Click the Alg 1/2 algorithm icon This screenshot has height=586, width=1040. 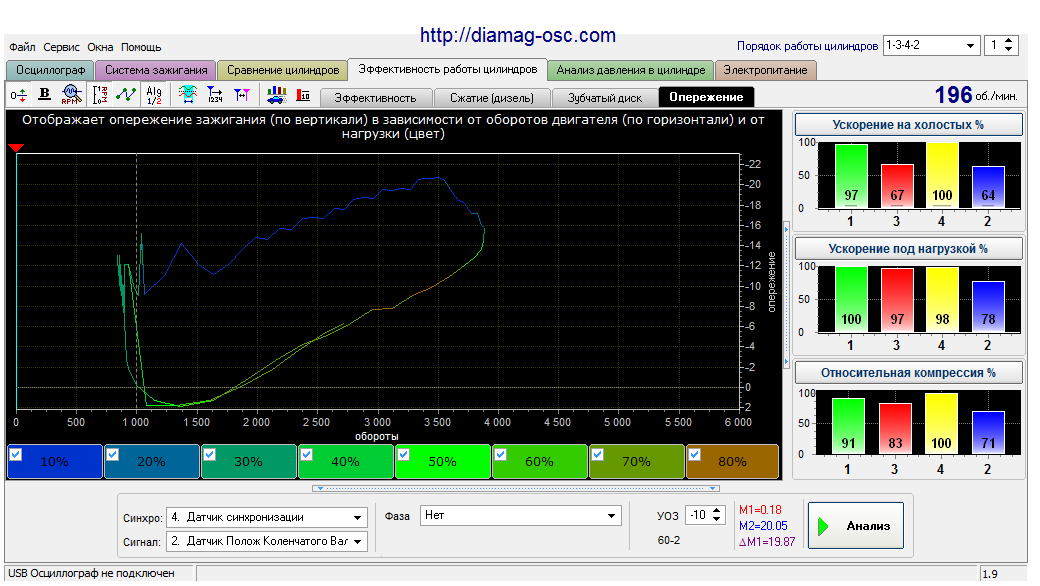coord(154,95)
